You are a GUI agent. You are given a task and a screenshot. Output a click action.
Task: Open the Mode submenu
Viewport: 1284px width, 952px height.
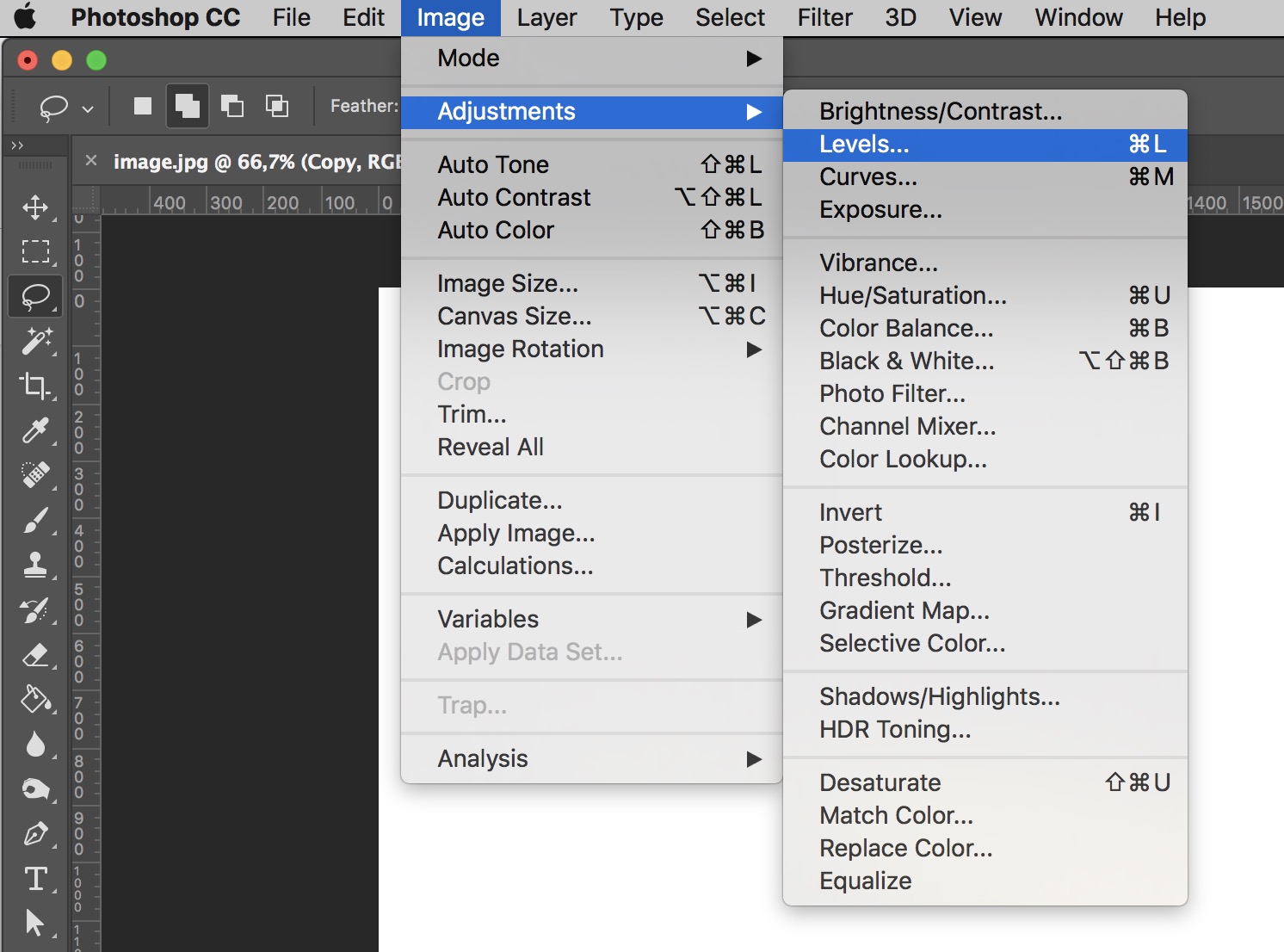pyautogui.click(x=592, y=59)
